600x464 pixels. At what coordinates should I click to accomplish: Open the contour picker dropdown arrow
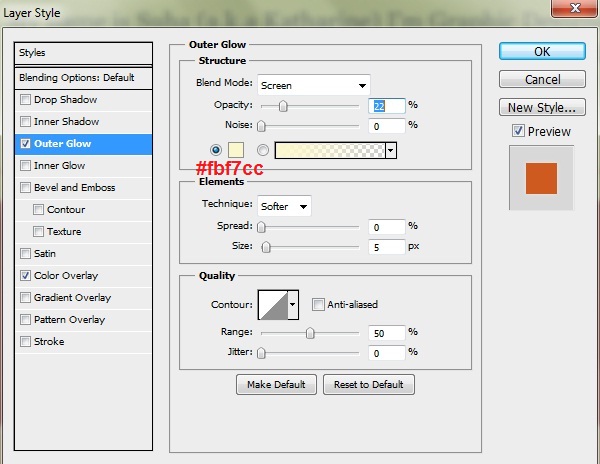[293, 304]
